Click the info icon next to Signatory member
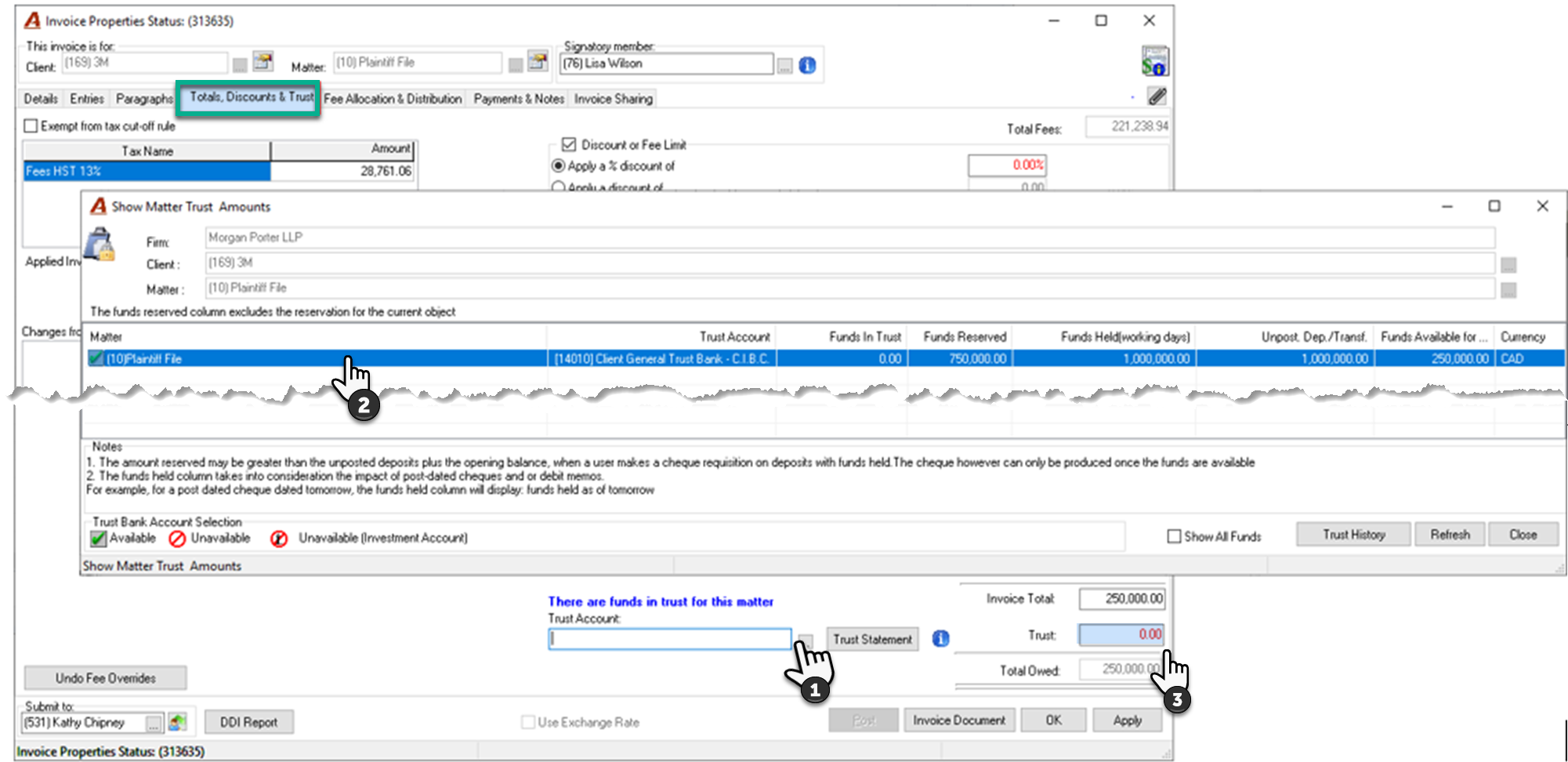The width and height of the screenshot is (1568, 762). (x=807, y=65)
